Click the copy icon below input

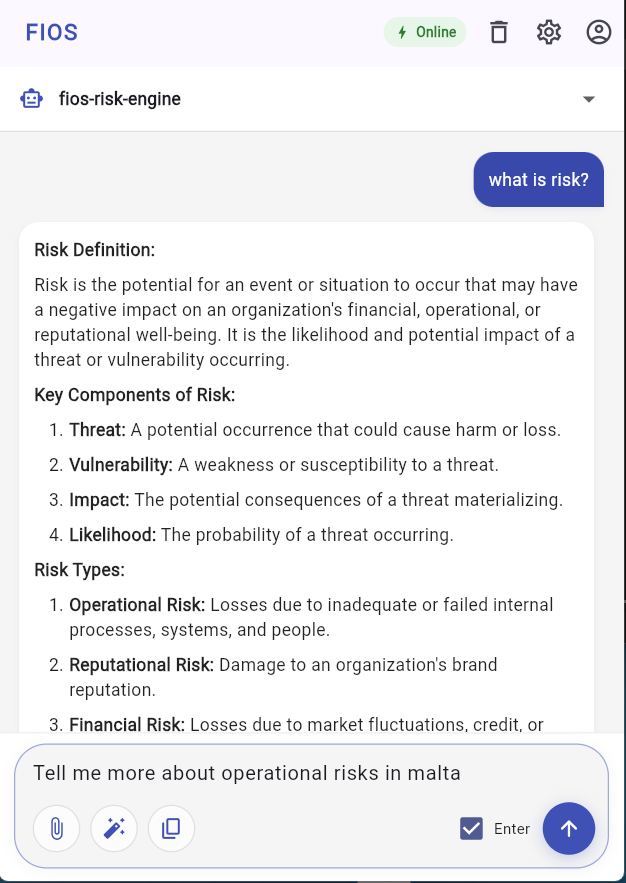coord(171,828)
